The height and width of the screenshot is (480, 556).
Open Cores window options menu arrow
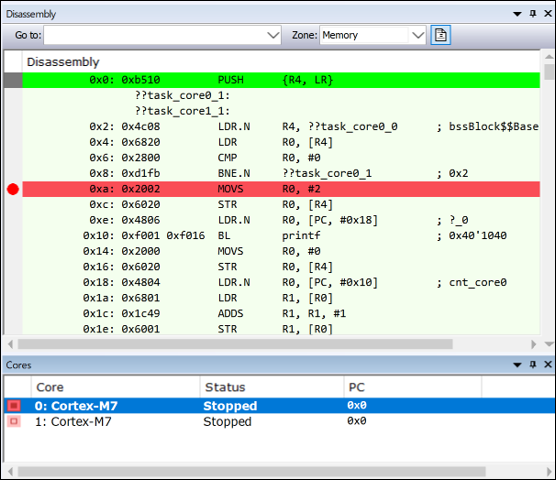pos(517,364)
